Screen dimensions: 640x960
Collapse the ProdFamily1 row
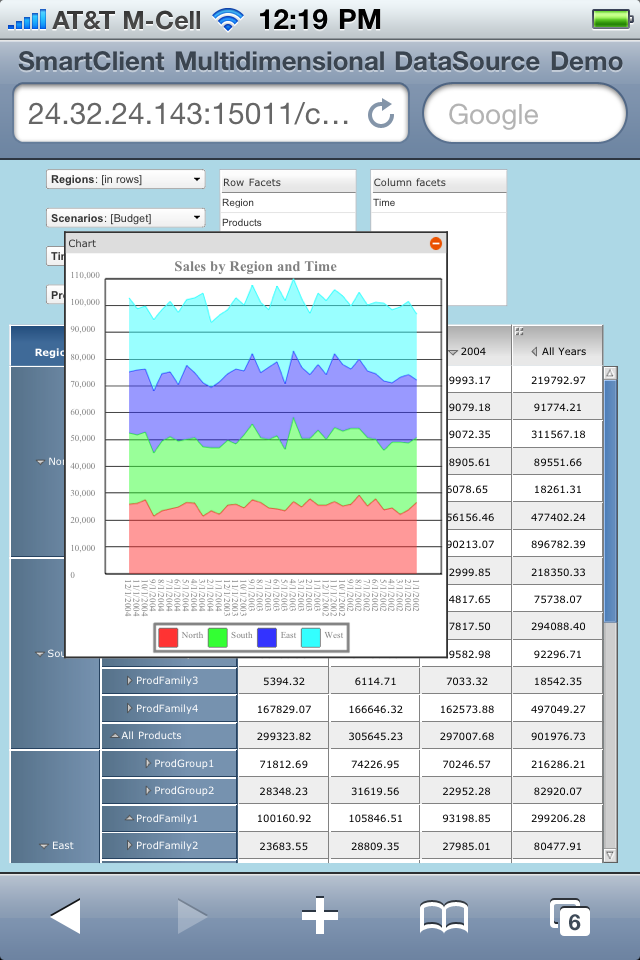129,819
